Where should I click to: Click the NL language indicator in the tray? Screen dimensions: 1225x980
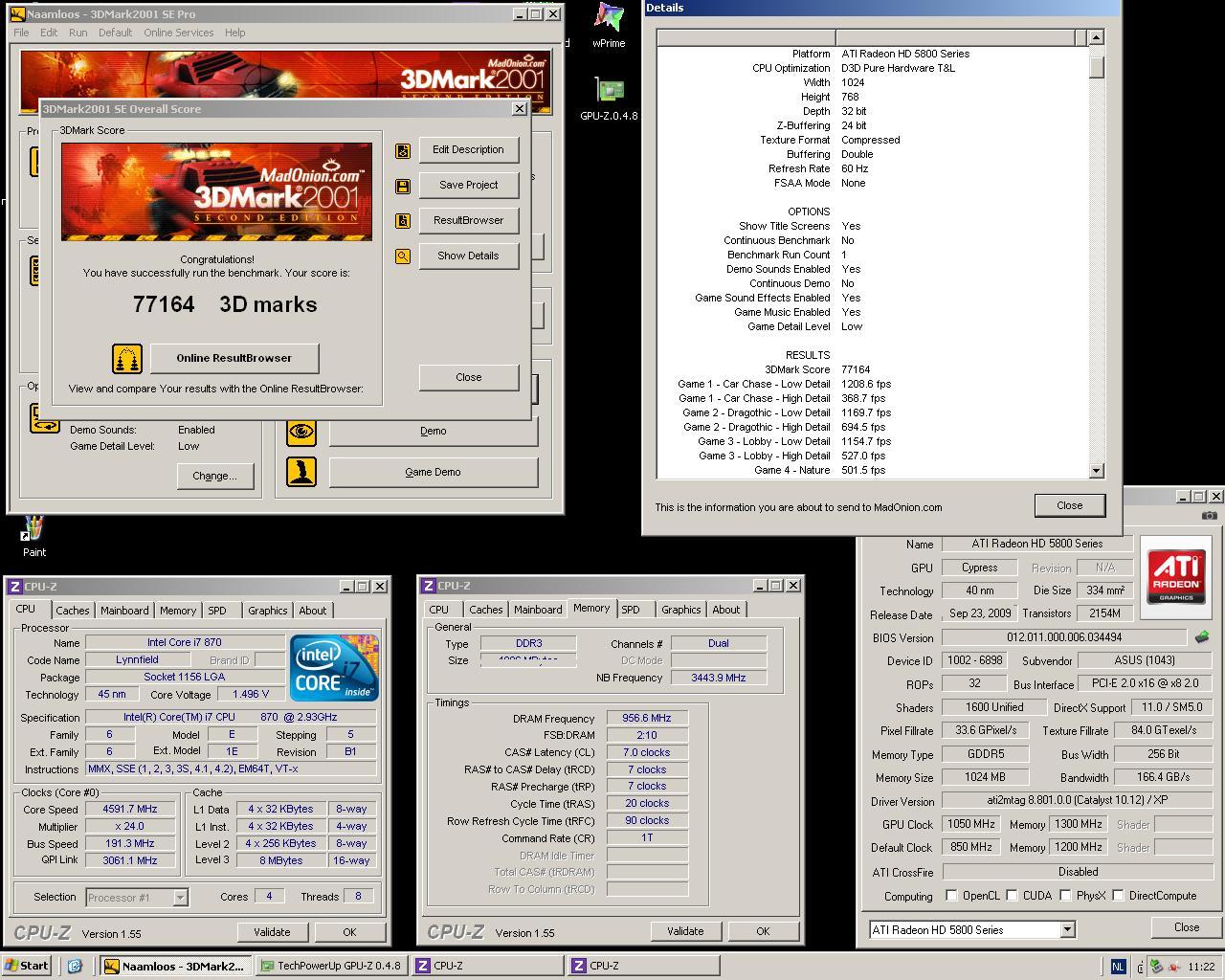1118,967
